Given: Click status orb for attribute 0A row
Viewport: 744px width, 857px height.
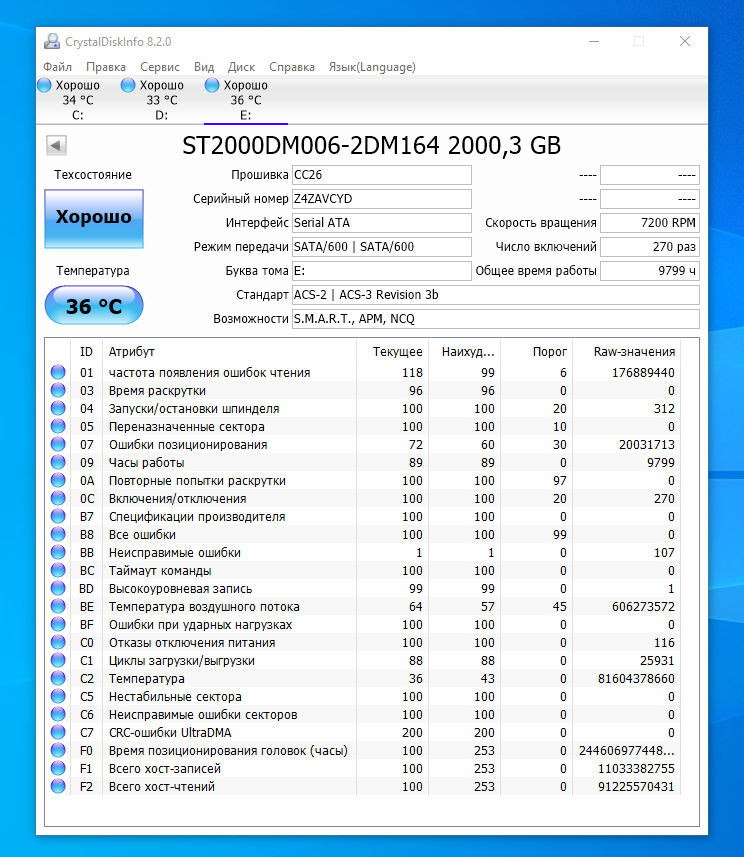Looking at the screenshot, I should click(58, 480).
